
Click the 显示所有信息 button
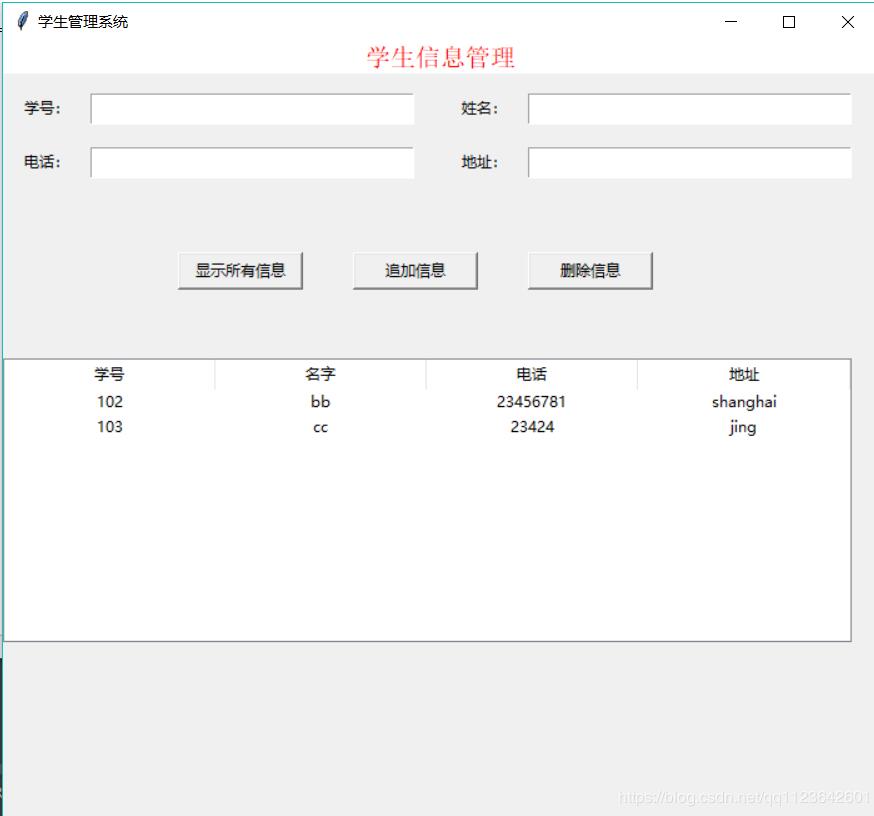click(240, 268)
